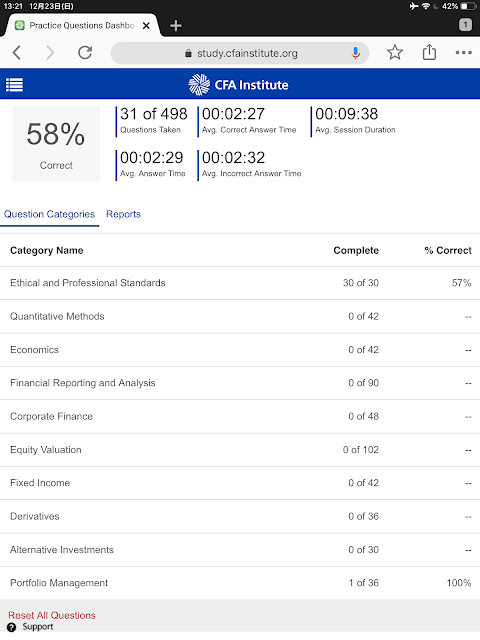Open Quantitative Methods category
Image resolution: width=480 pixels, height=640 pixels.
pos(240,316)
